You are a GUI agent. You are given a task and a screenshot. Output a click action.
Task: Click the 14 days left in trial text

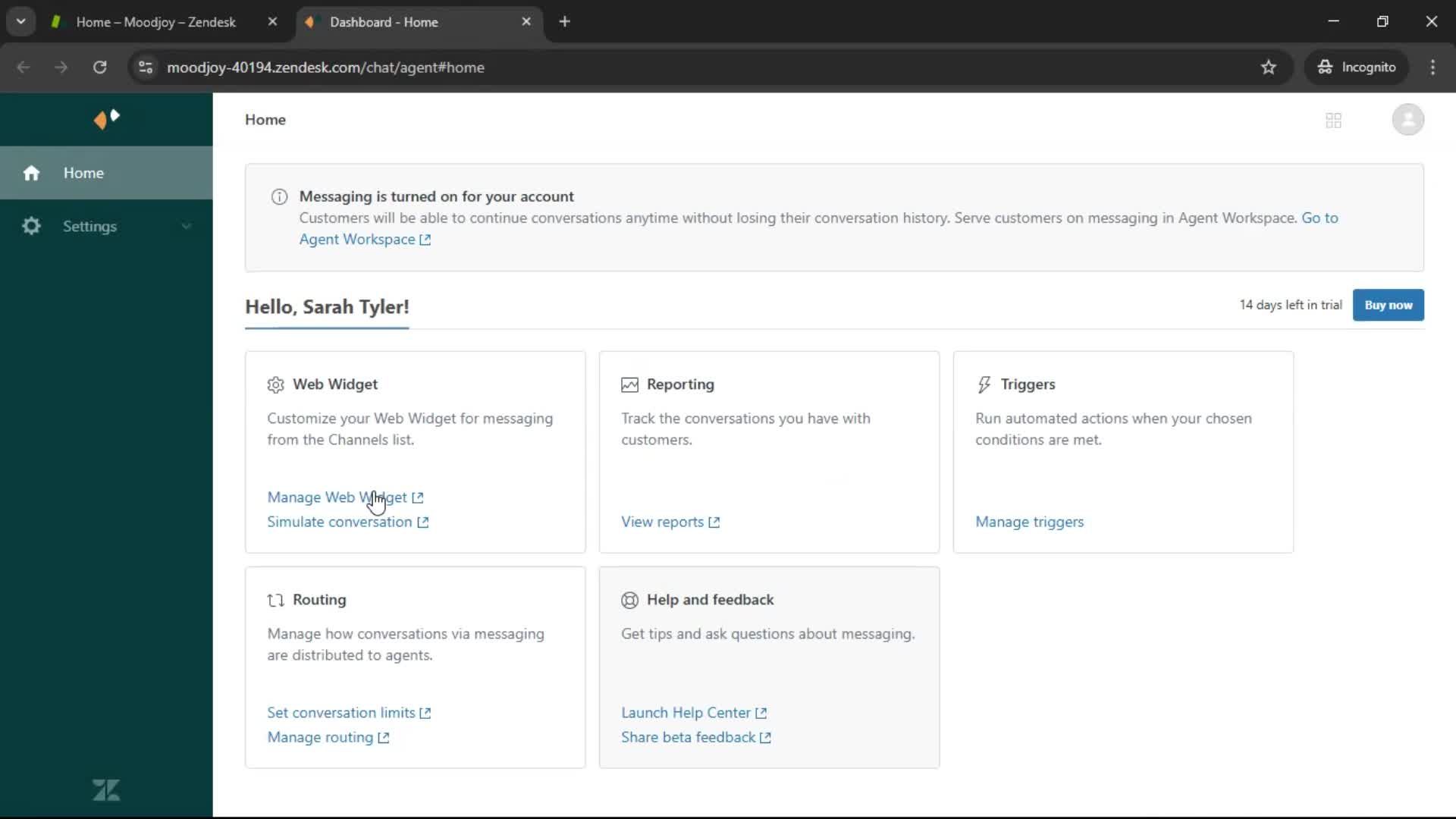tap(1291, 305)
